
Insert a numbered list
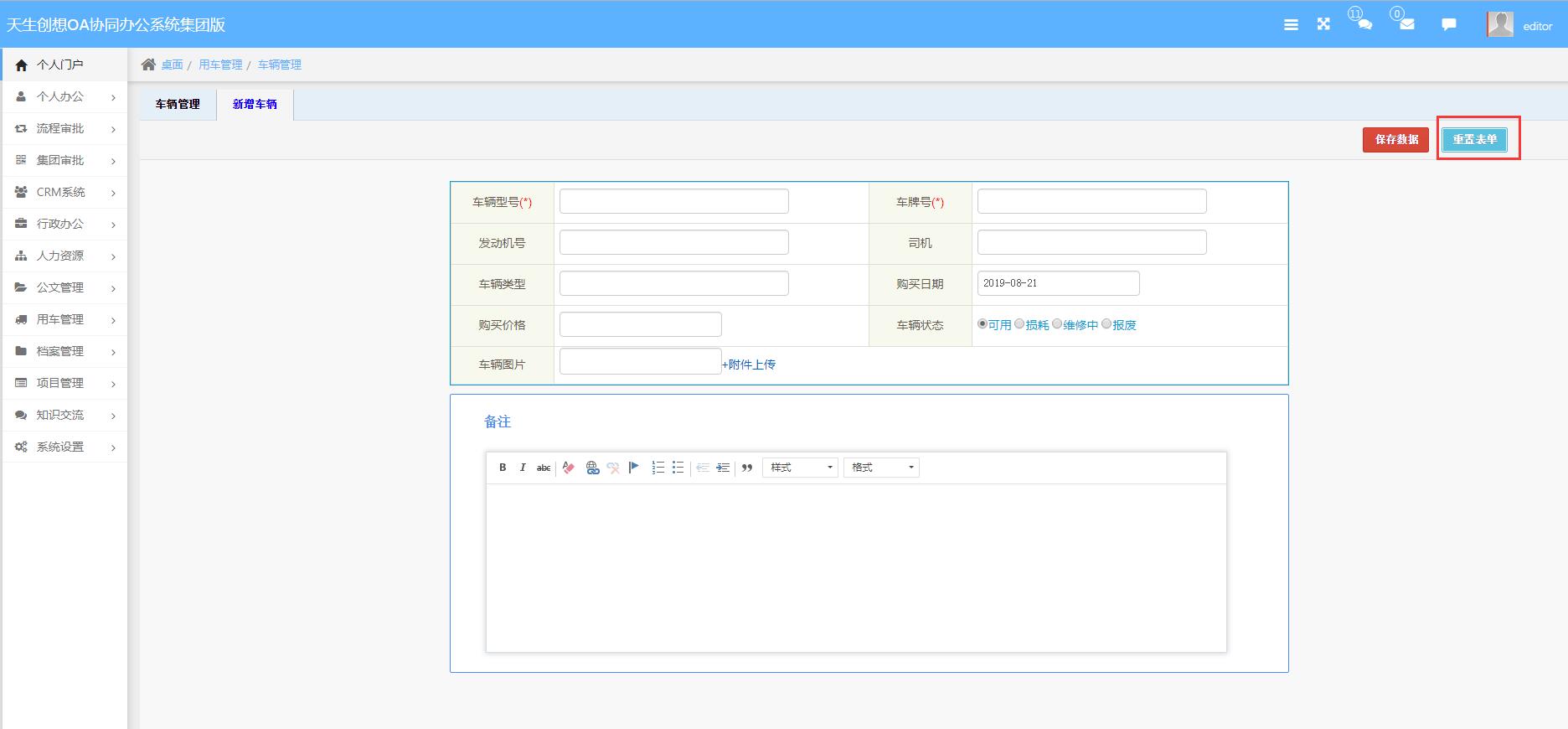click(x=658, y=468)
